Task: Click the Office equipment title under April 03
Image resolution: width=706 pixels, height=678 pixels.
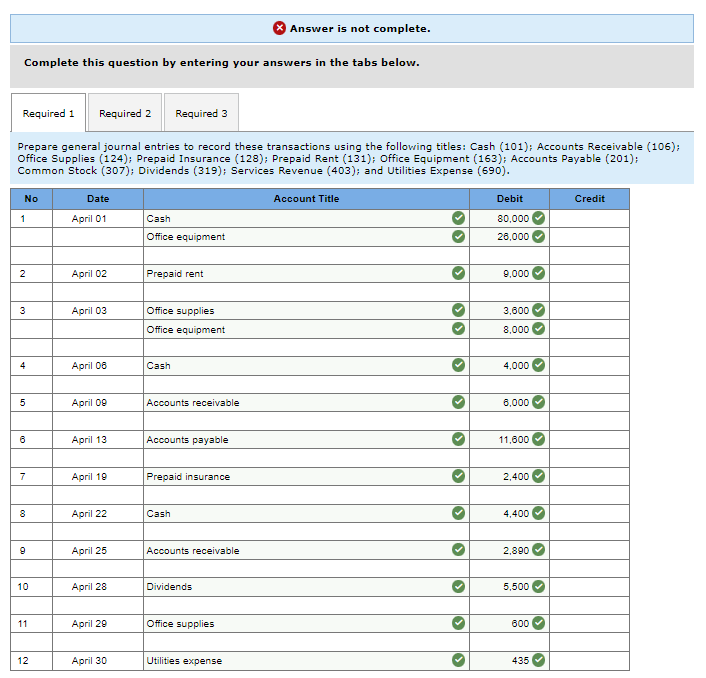Action: coord(186,330)
